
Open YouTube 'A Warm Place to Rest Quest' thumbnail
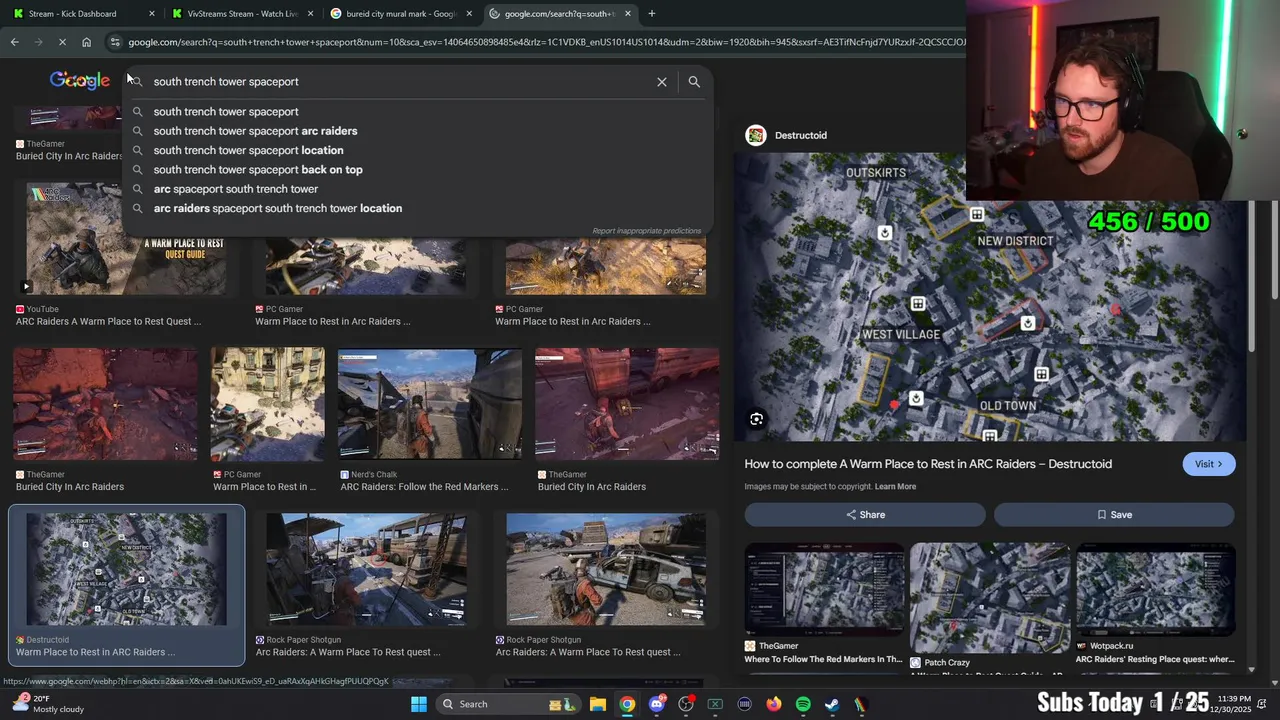click(126, 240)
